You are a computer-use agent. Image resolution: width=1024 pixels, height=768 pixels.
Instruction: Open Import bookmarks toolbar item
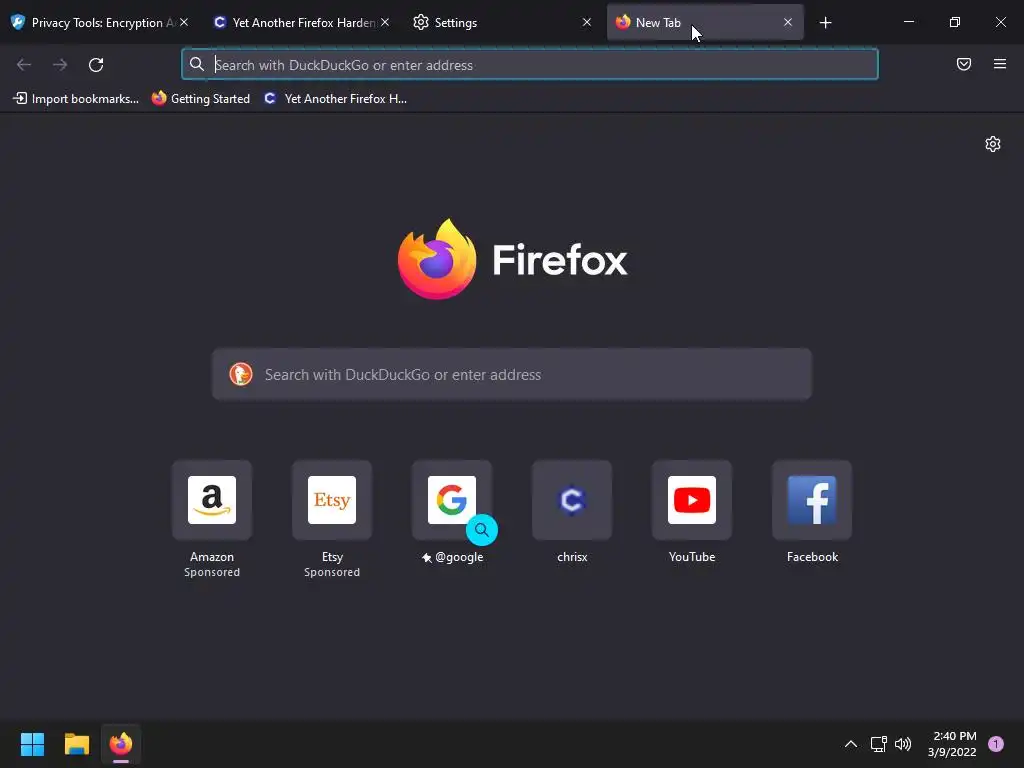[x=76, y=99]
